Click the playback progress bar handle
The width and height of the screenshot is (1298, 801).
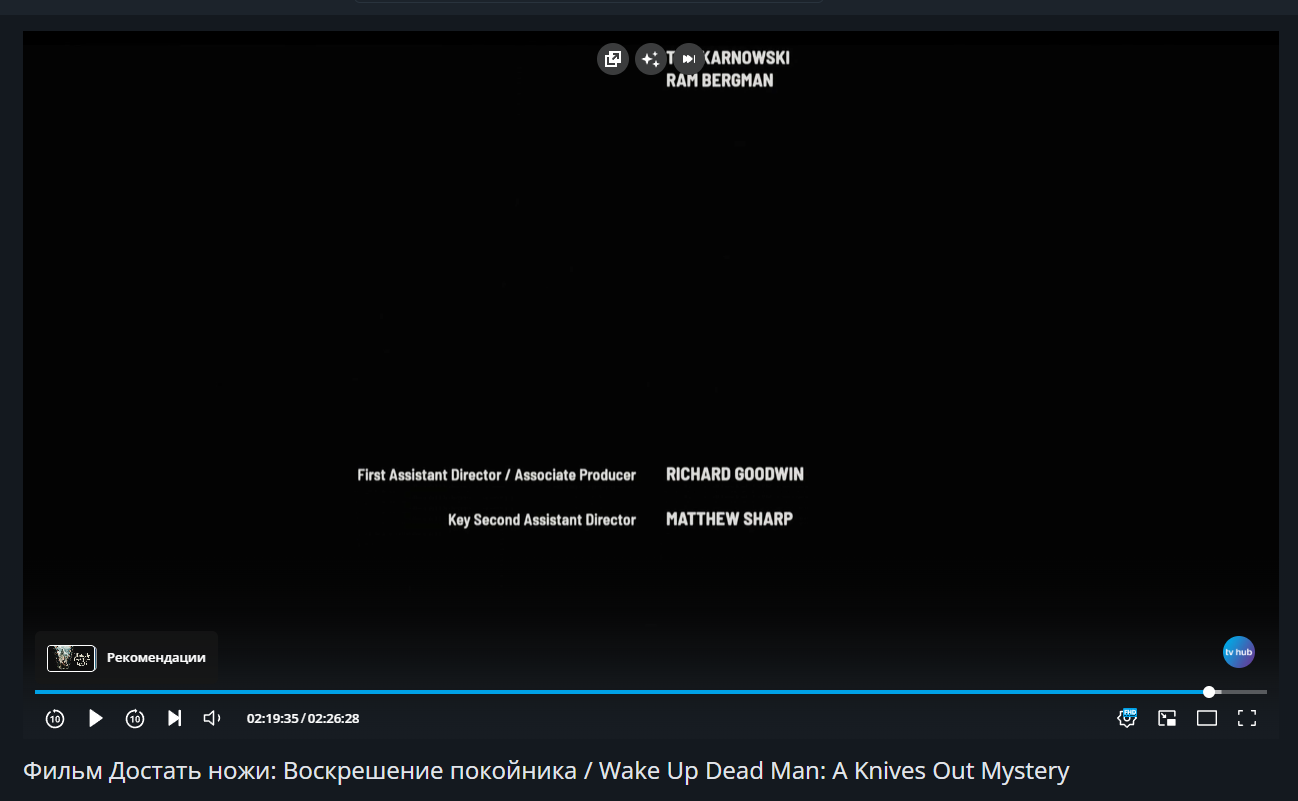1209,692
